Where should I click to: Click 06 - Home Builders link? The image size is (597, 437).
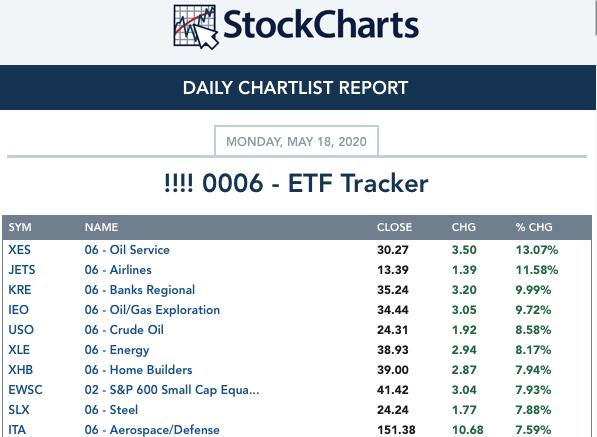coord(138,370)
